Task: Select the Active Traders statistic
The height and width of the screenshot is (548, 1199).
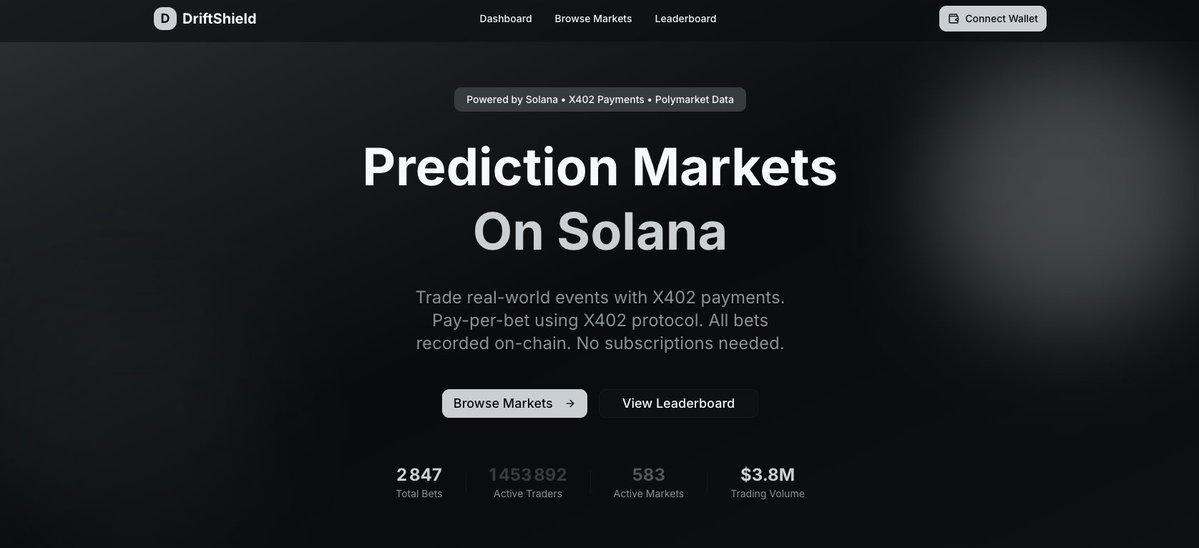Action: point(528,482)
